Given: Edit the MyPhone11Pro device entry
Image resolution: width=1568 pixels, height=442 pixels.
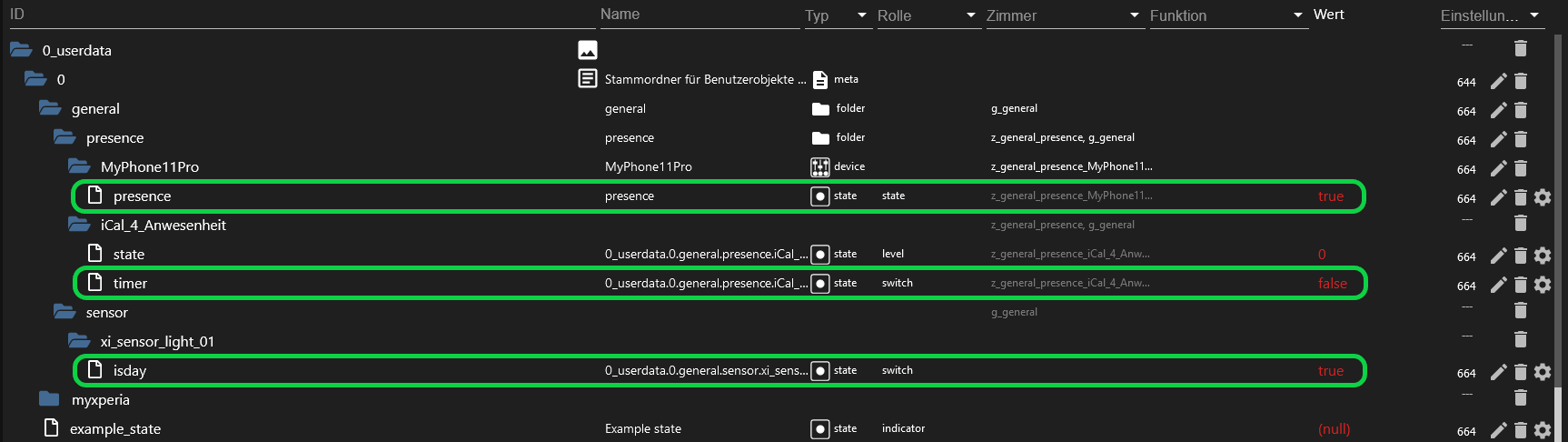Looking at the screenshot, I should point(1499,168).
